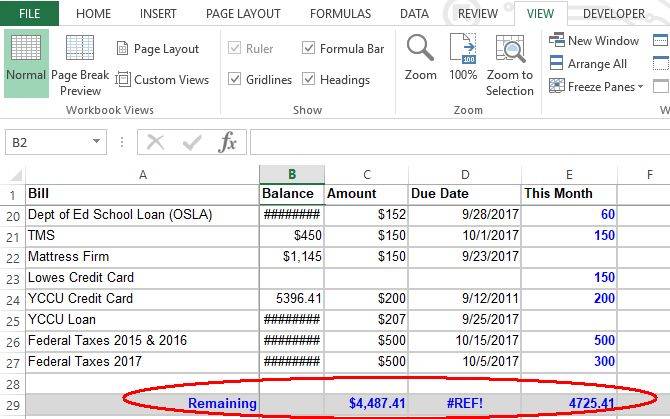
Task: Open the Name Box dropdown arrow
Action: pos(97,141)
